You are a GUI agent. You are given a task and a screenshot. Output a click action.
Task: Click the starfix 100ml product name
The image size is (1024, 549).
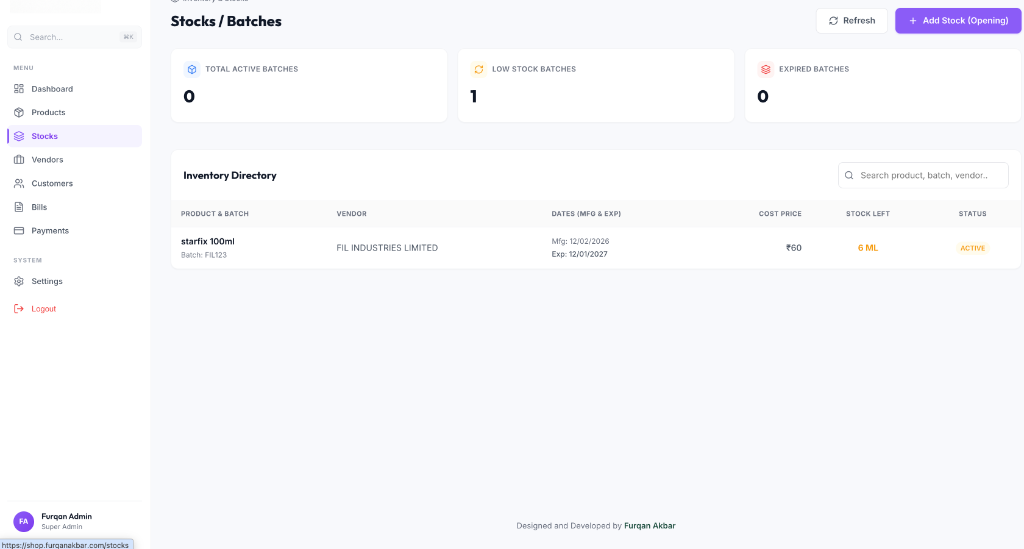pos(208,242)
